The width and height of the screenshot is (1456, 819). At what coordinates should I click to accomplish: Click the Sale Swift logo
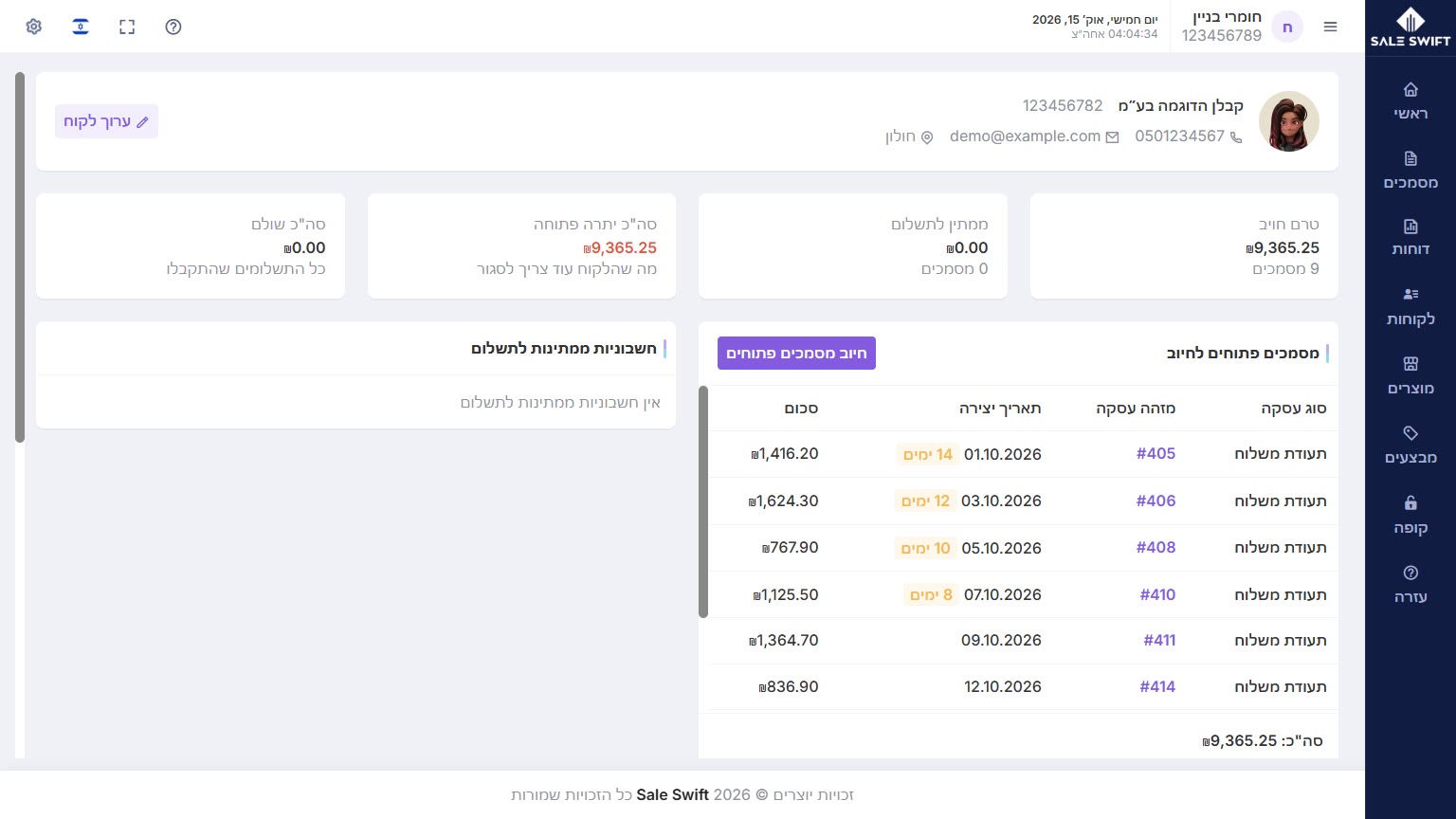click(x=1410, y=27)
